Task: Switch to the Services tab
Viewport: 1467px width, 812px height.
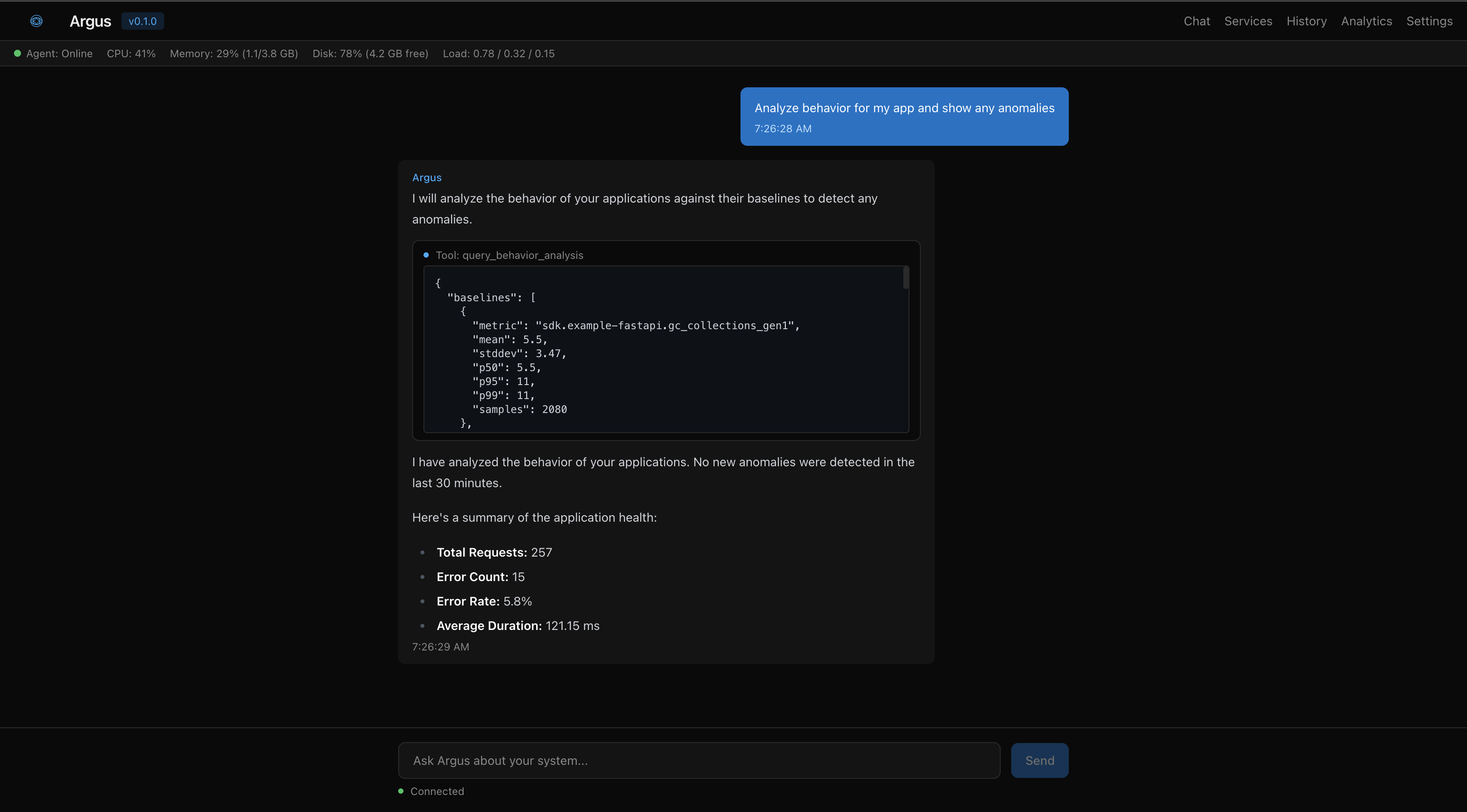Action: coord(1248,21)
